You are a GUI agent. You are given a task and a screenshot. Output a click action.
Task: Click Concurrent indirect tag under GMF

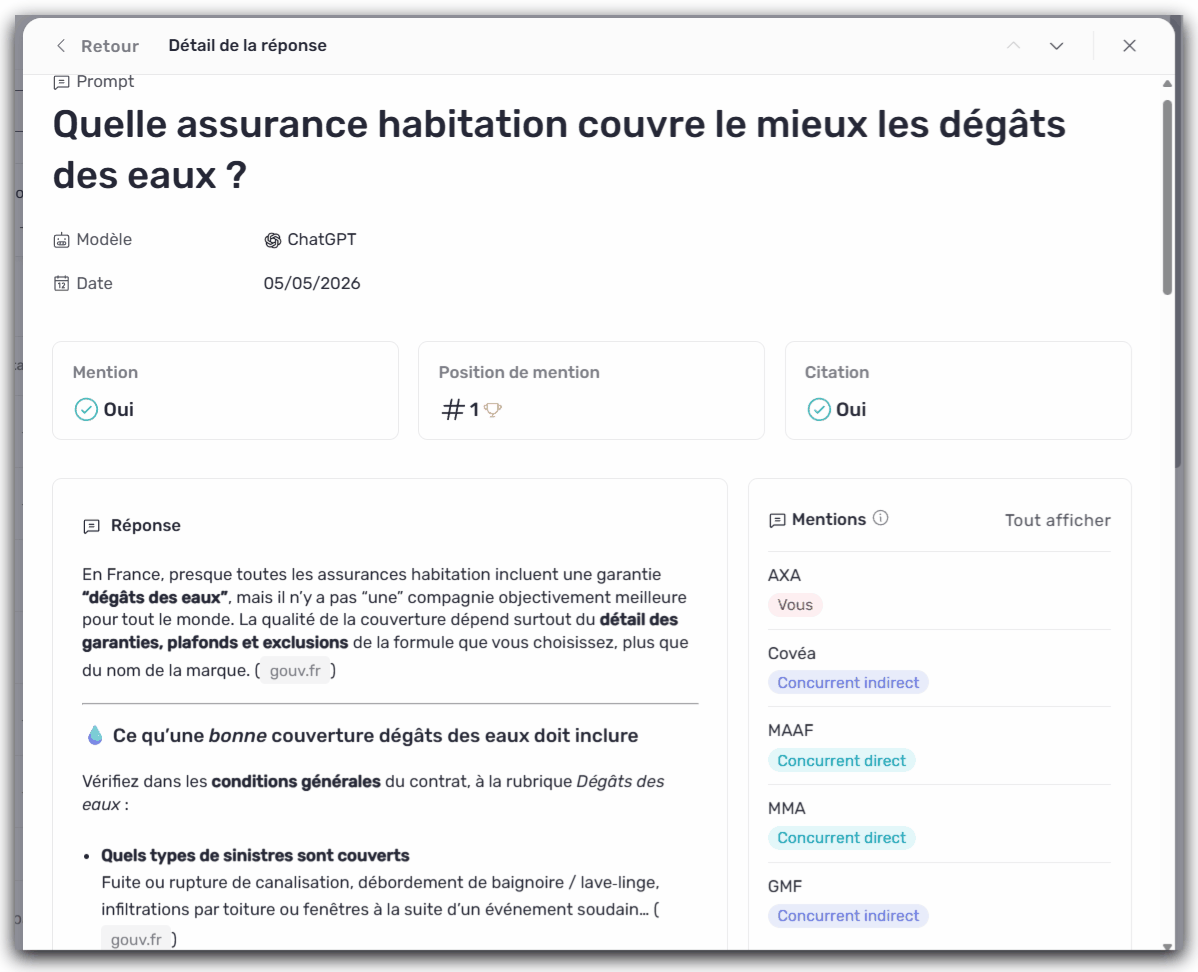click(x=848, y=915)
